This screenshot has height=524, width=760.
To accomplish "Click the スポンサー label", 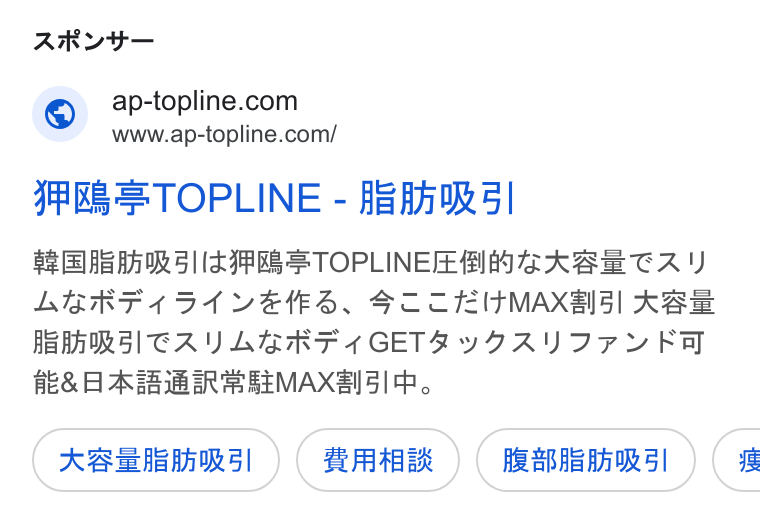I will 94,41.
